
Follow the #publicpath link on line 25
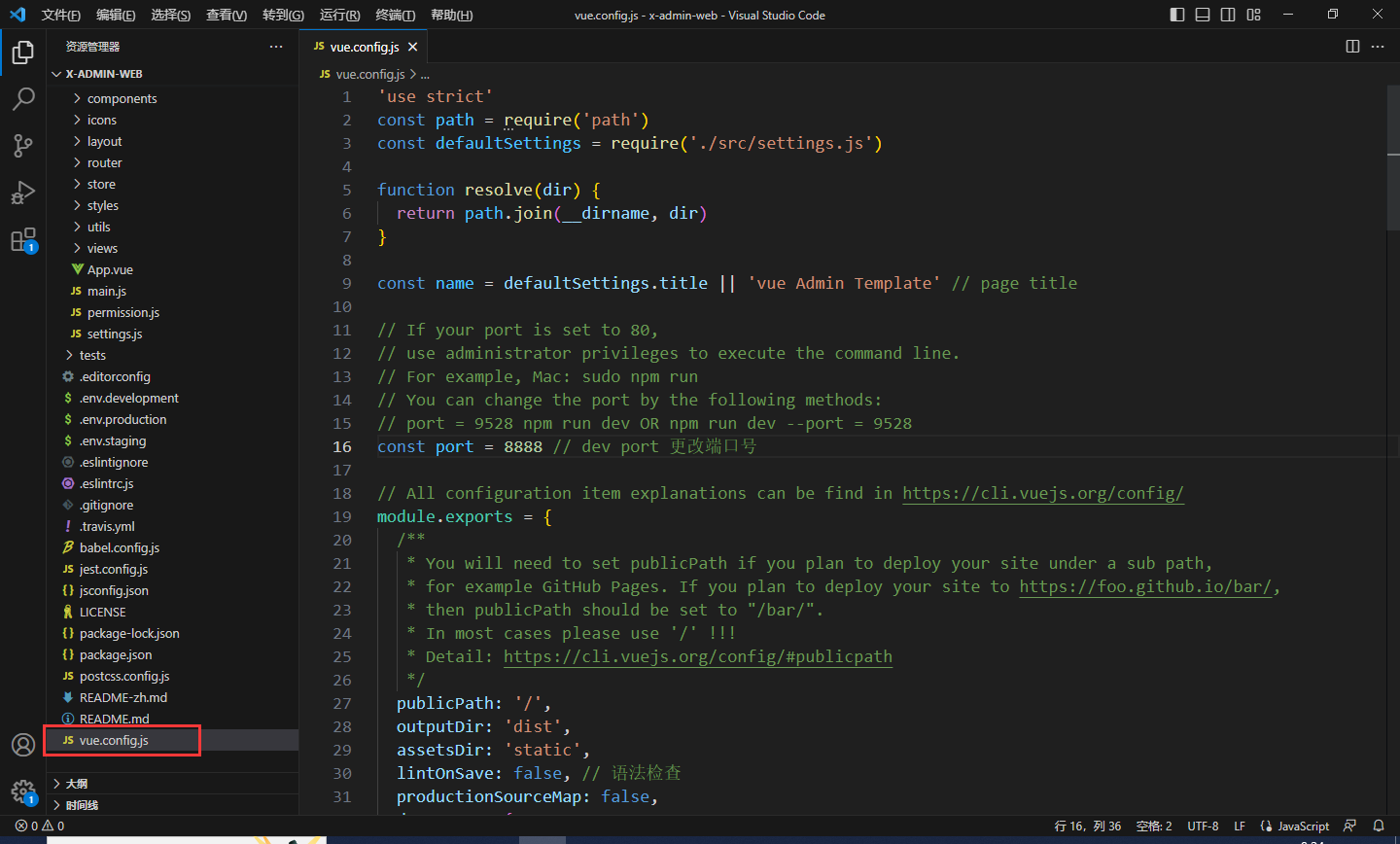coord(698,656)
